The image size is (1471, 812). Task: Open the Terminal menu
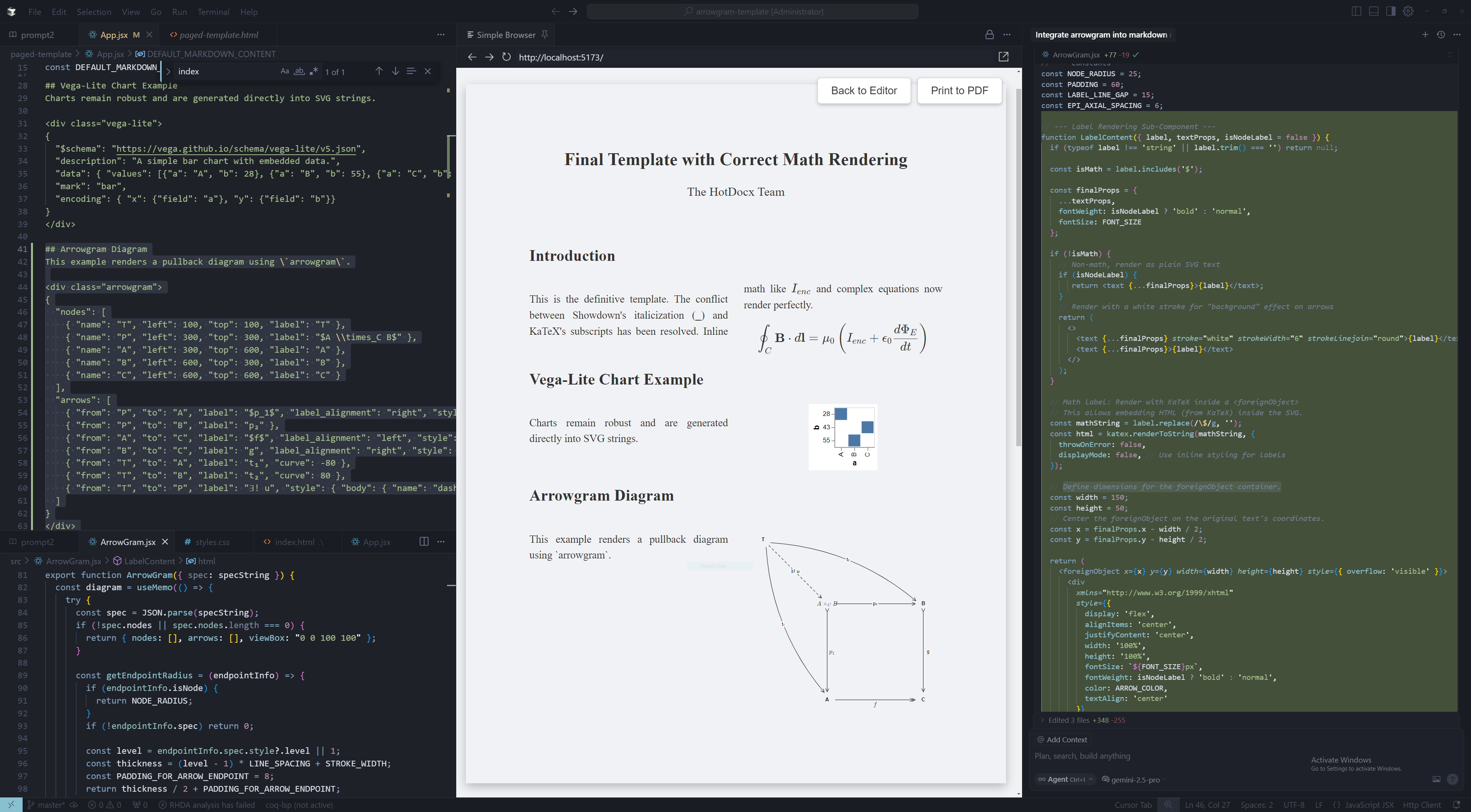point(213,11)
